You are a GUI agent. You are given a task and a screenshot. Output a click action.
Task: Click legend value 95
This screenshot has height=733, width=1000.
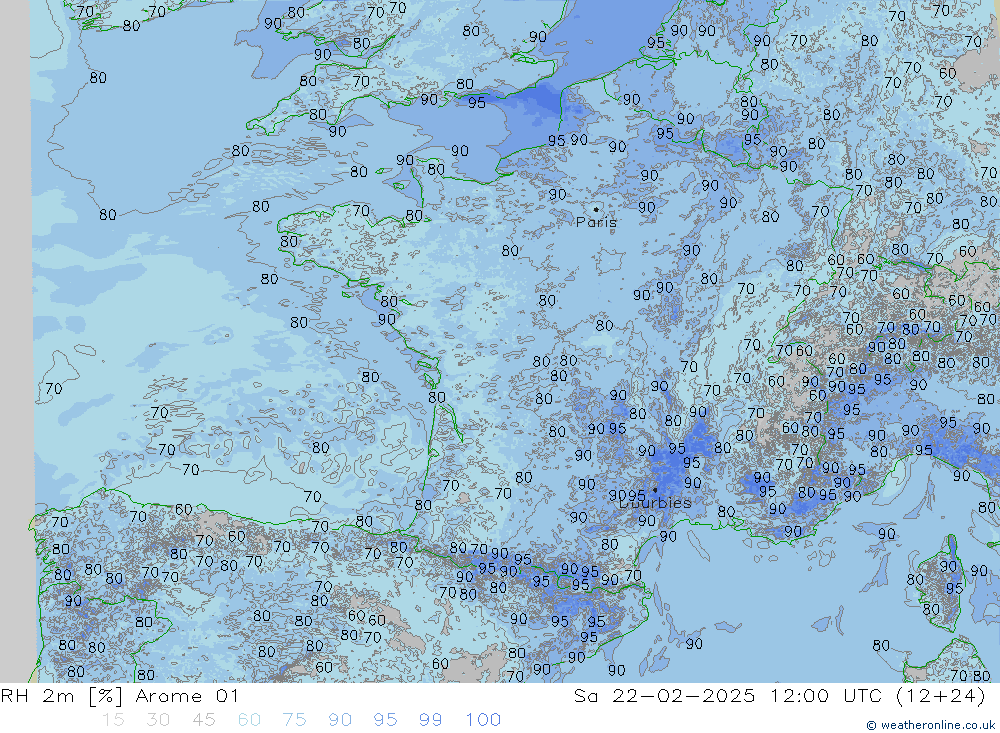(385, 720)
